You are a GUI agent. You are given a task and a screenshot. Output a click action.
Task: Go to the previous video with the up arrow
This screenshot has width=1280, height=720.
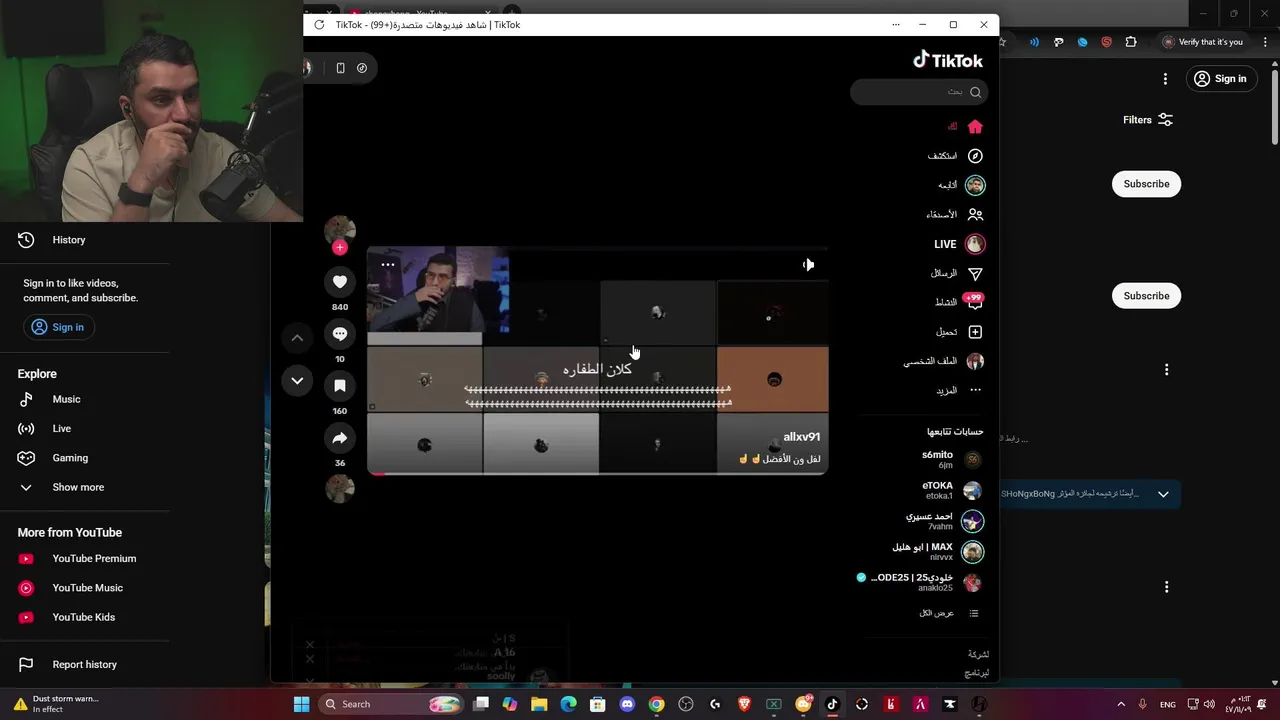297,339
